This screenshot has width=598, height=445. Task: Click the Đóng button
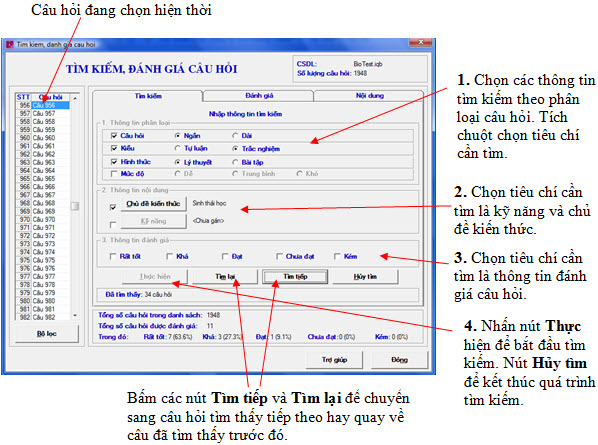pyautogui.click(x=399, y=360)
